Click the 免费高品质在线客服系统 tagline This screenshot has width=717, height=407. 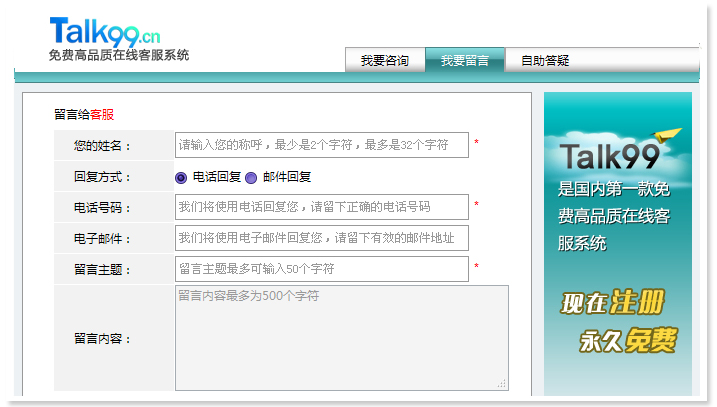pos(119,55)
